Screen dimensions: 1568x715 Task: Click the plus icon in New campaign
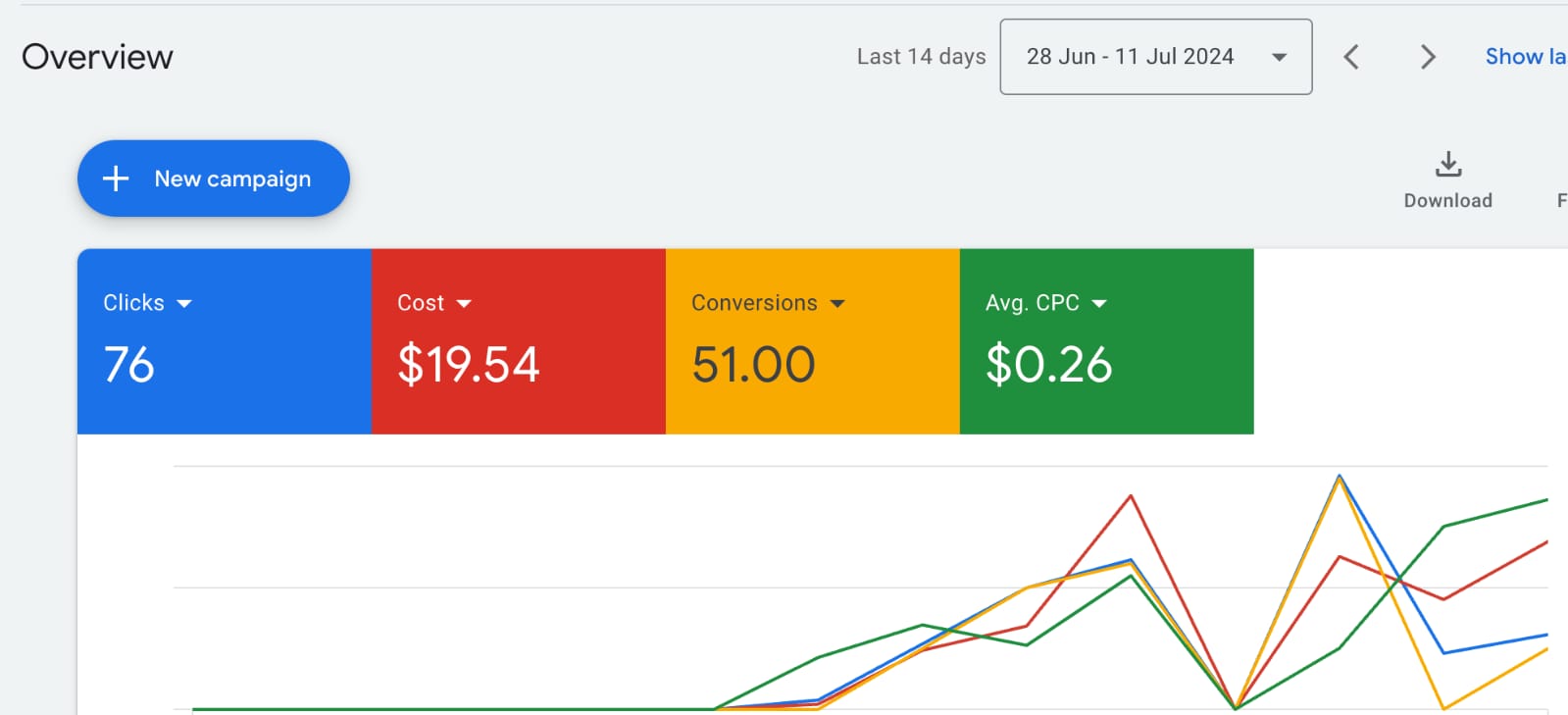click(116, 179)
